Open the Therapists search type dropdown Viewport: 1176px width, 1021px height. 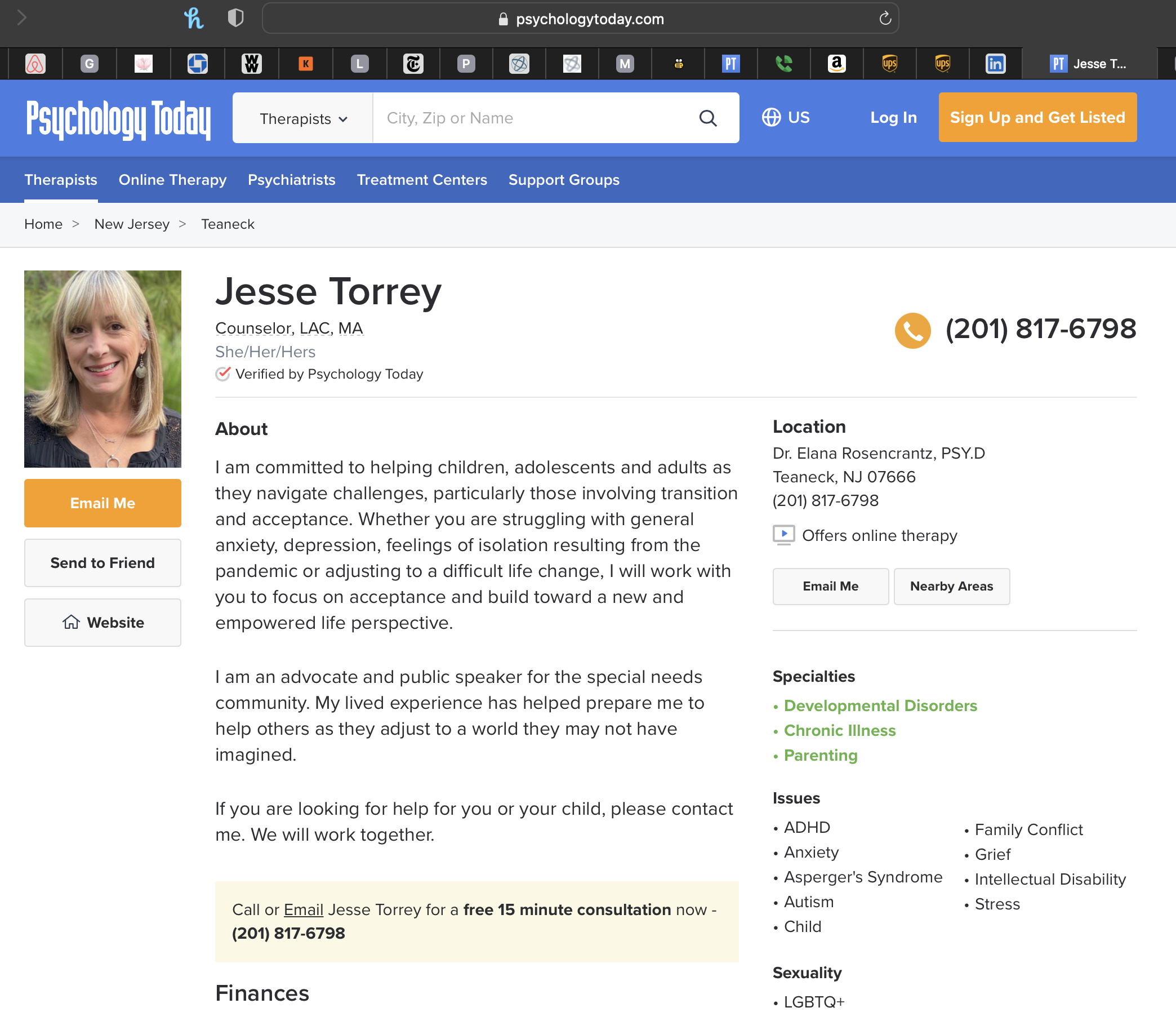303,118
